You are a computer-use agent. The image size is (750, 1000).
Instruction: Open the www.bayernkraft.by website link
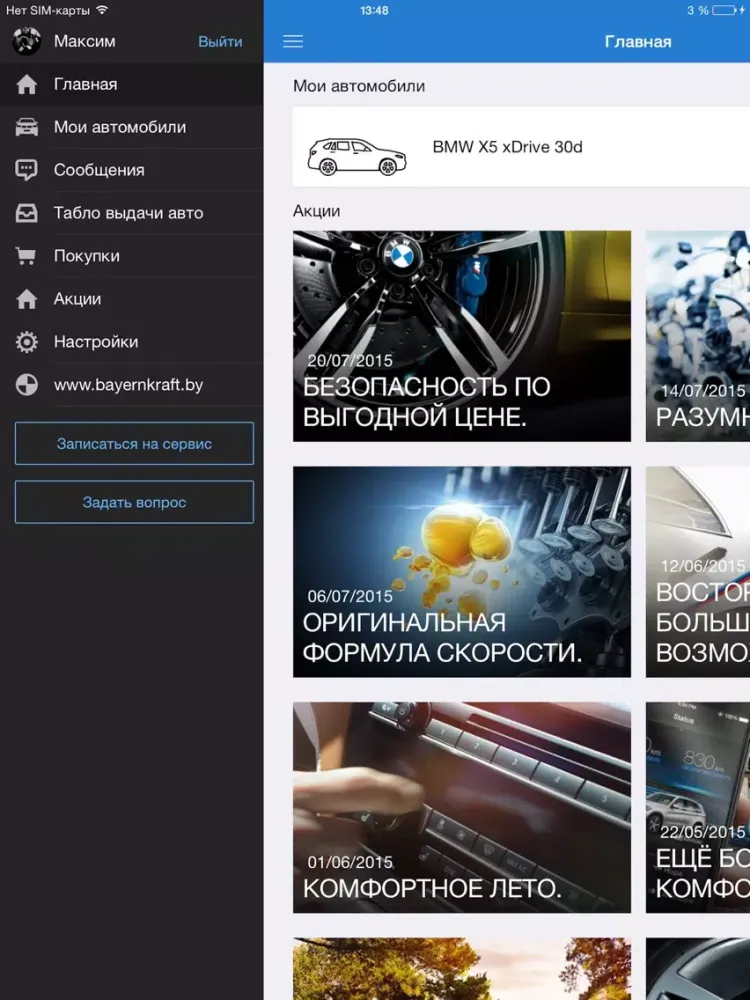click(x=128, y=385)
